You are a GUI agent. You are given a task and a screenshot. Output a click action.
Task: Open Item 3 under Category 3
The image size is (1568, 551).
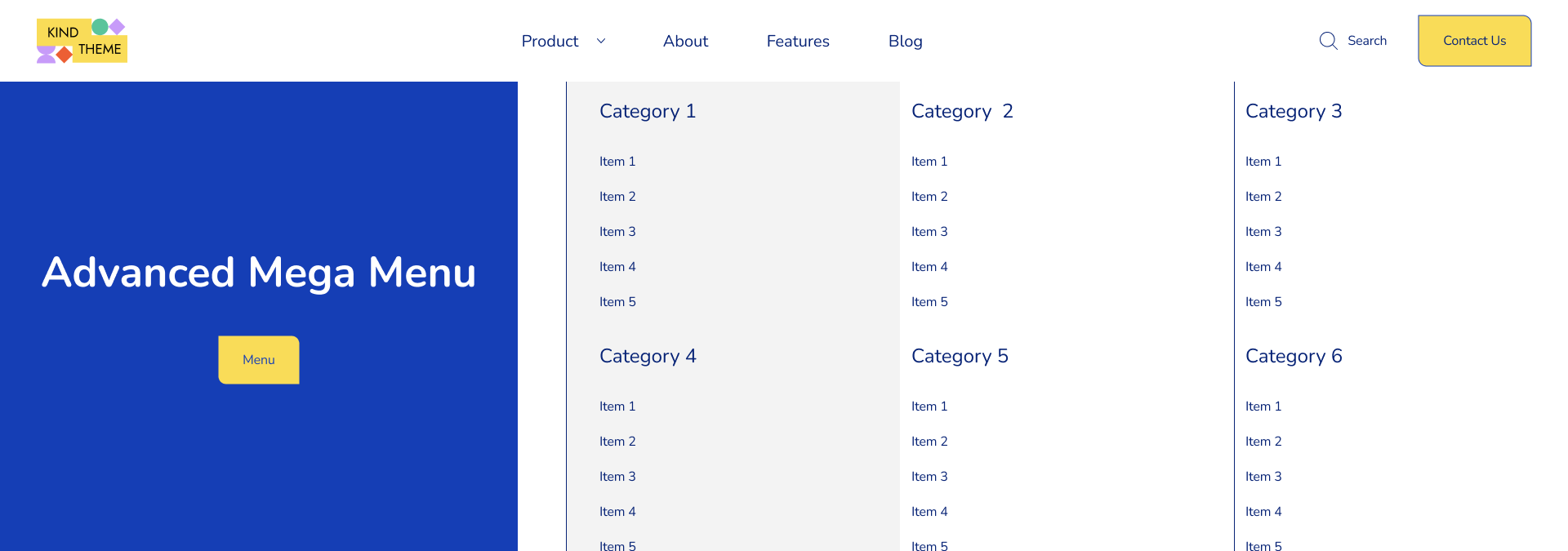[1263, 232]
